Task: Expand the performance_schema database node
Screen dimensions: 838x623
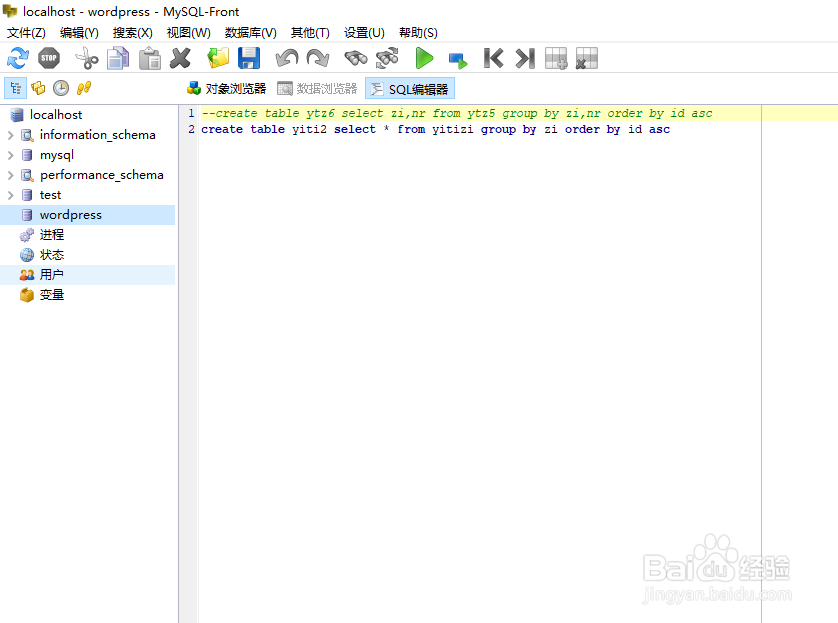Action: (x=10, y=175)
